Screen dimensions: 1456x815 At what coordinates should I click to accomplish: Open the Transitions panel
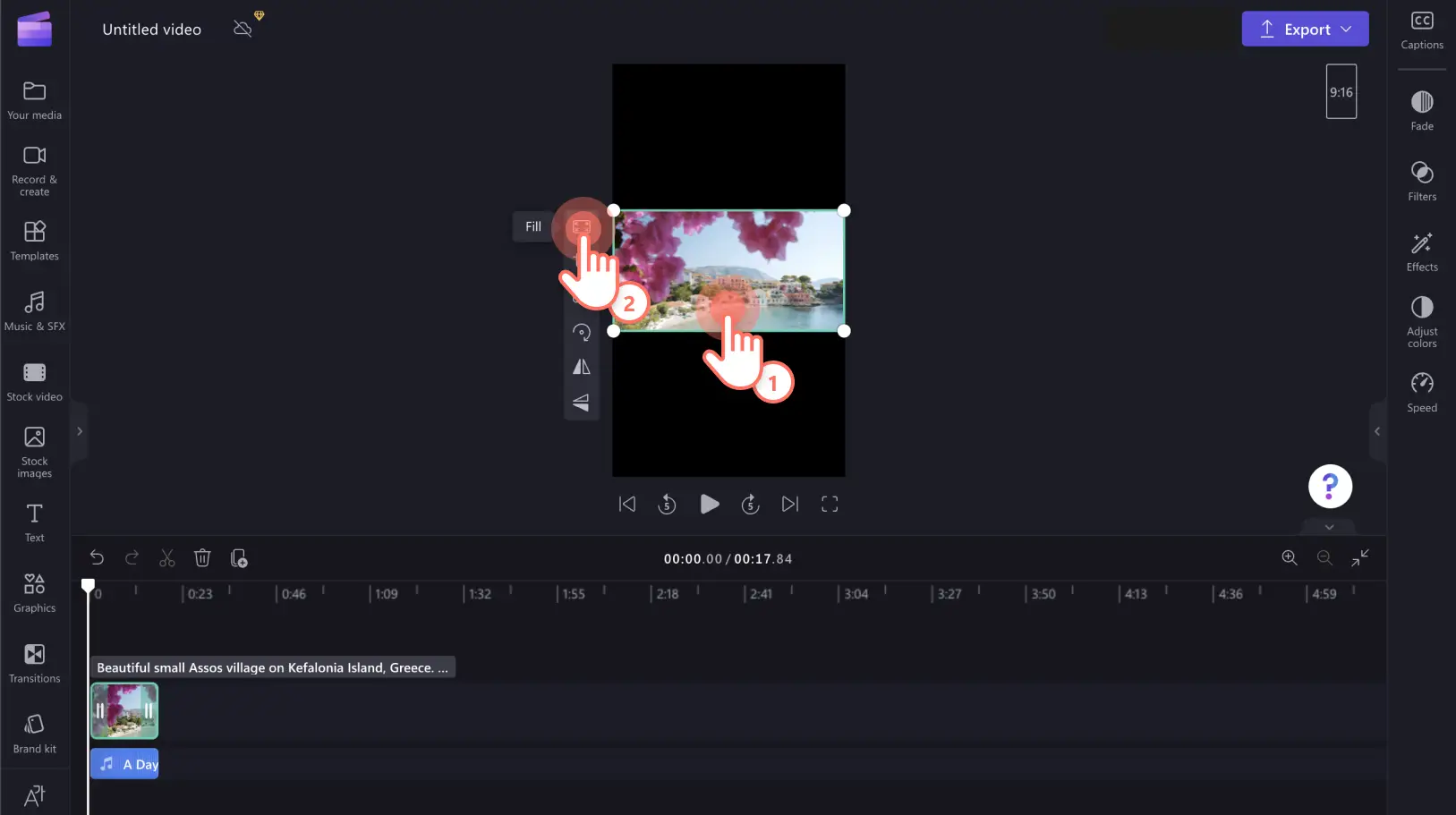click(34, 664)
